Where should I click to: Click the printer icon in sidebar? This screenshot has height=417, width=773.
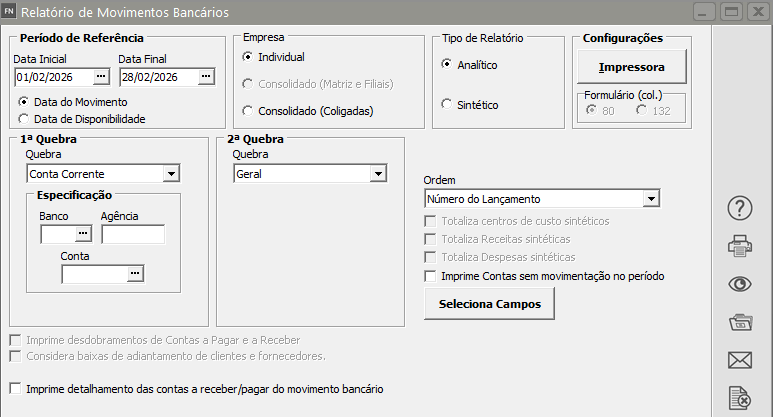click(741, 245)
